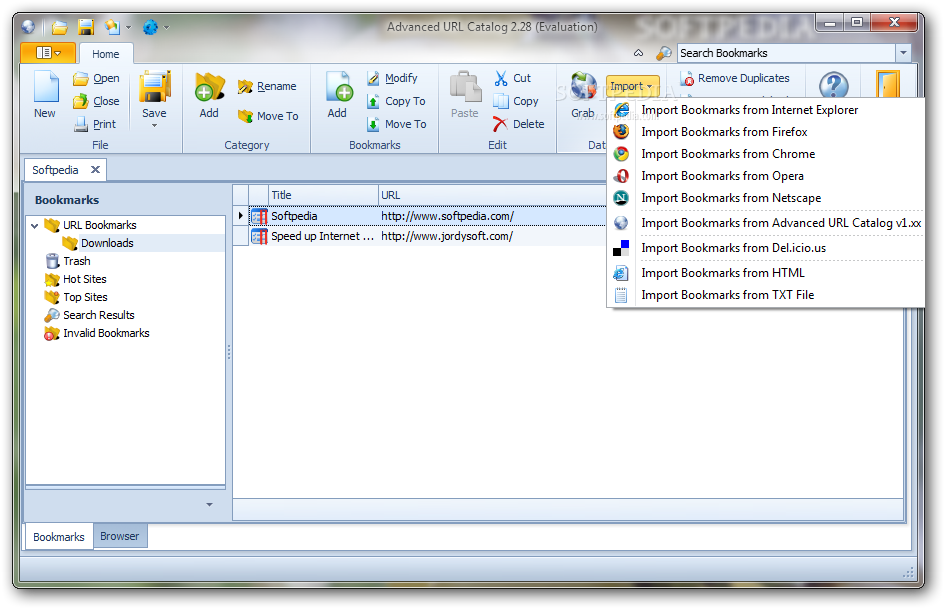945x609 pixels.
Task: Expand the sidebar panel options arrow
Action: [210, 505]
